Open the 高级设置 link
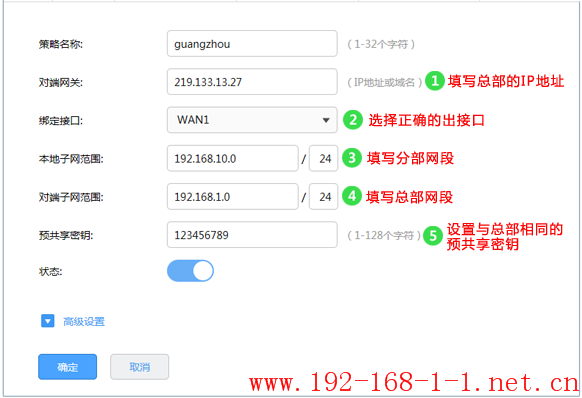The width and height of the screenshot is (582, 398). [84, 322]
